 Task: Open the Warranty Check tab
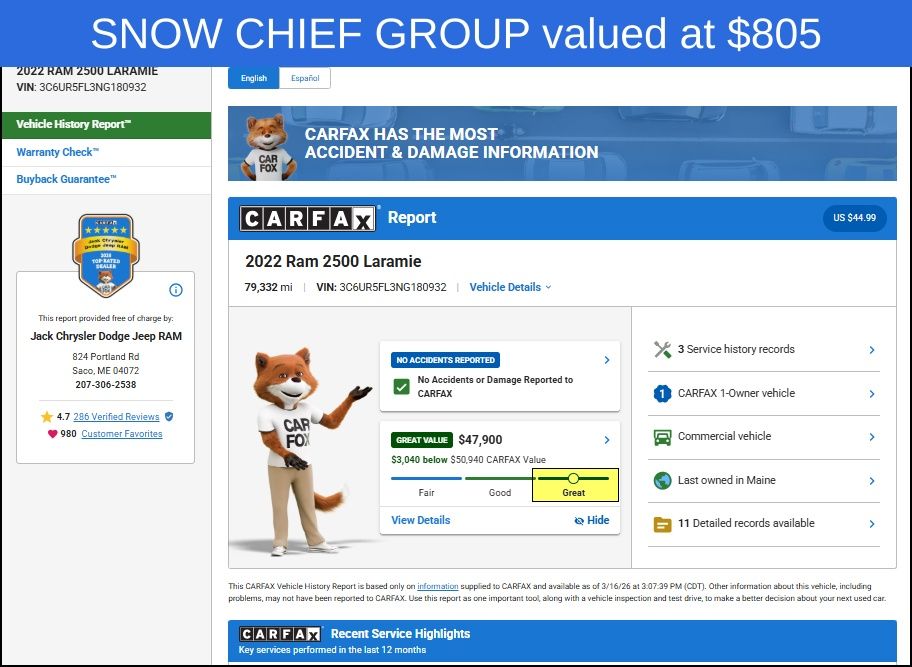tap(58, 152)
